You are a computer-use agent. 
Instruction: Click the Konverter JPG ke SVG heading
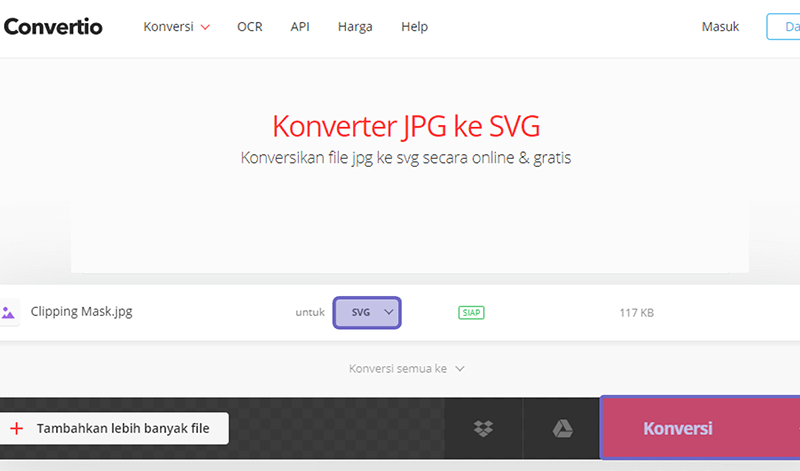(x=406, y=127)
